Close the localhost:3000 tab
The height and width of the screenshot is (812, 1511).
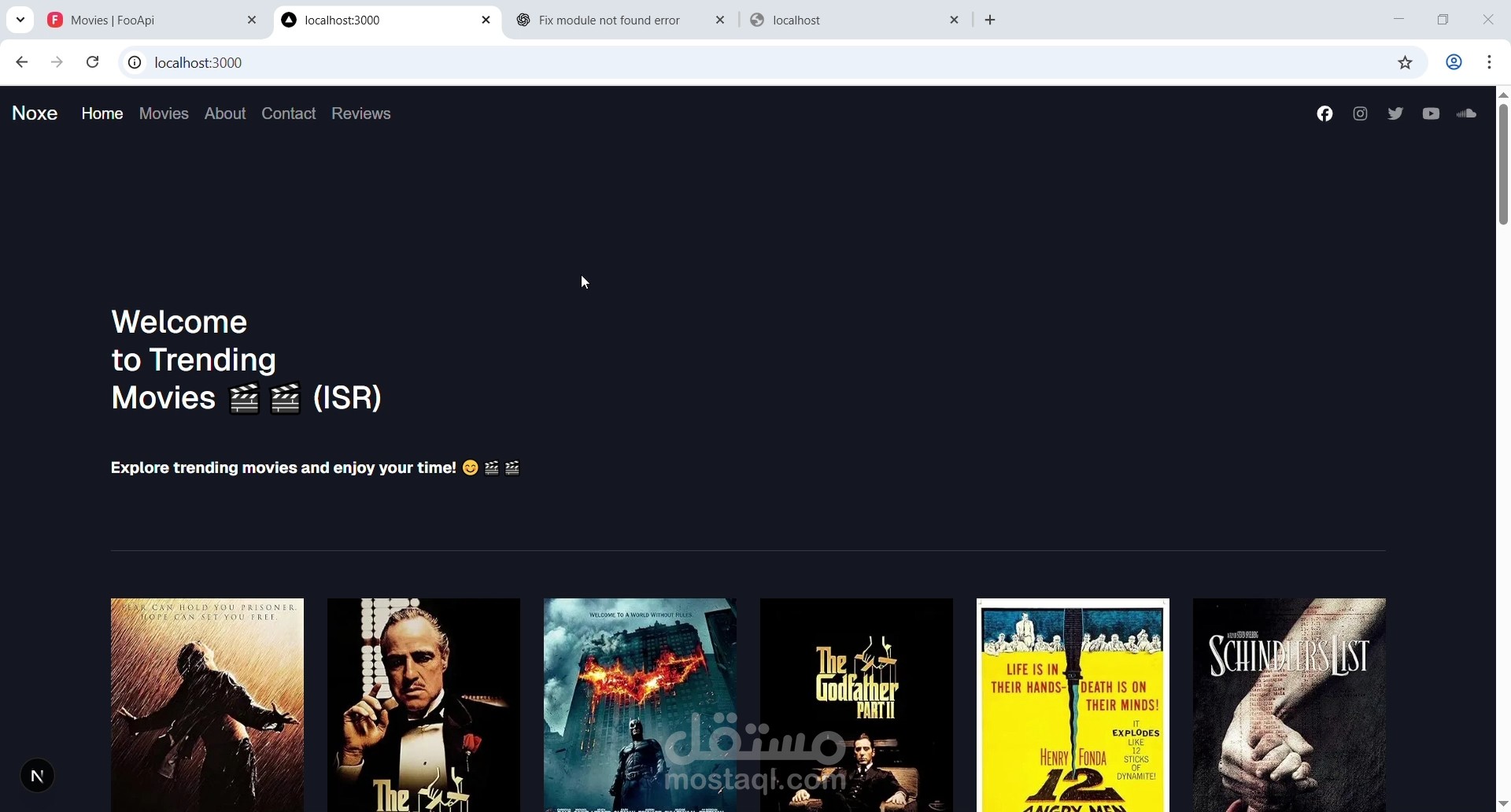486,20
